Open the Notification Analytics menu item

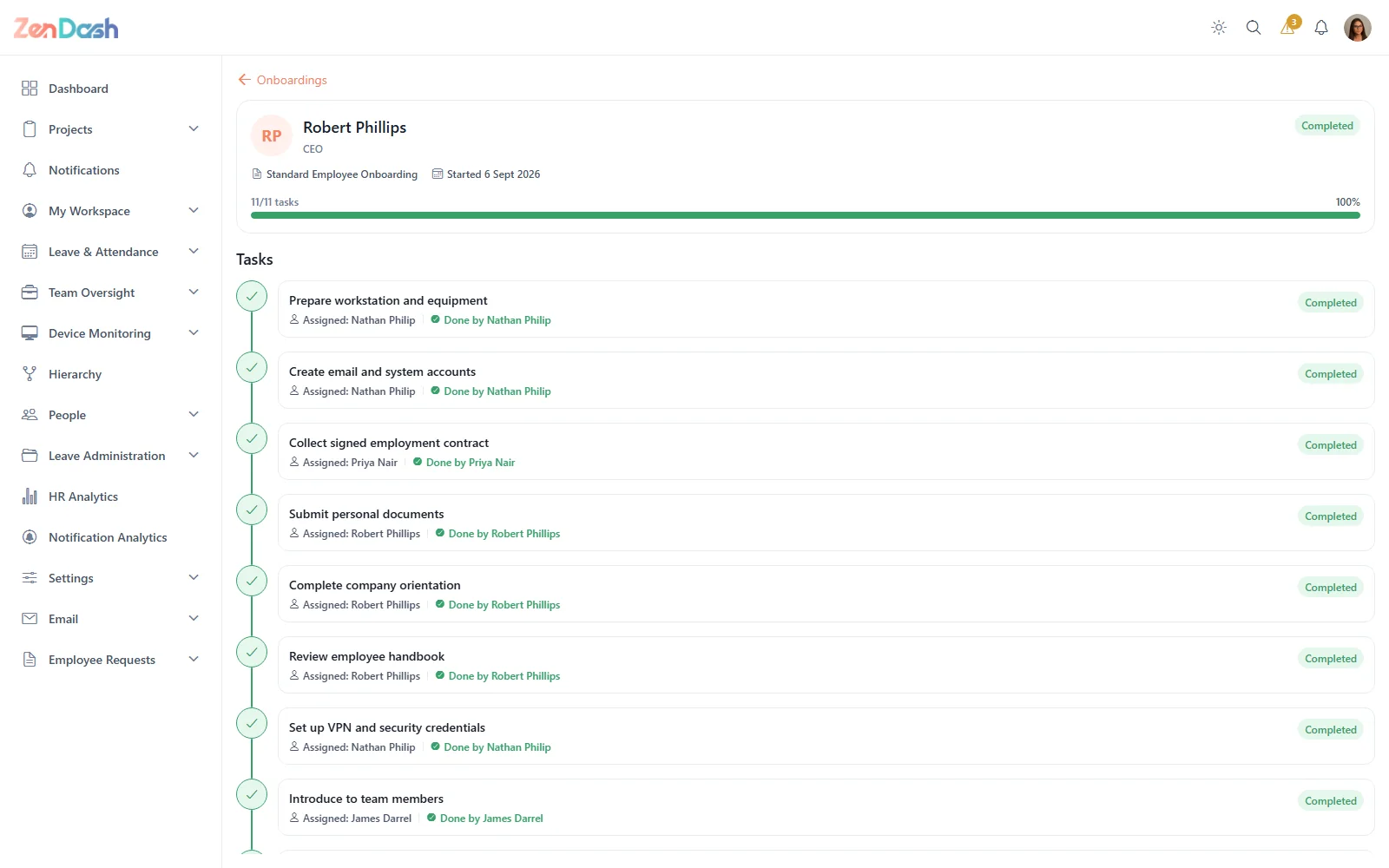[111, 537]
